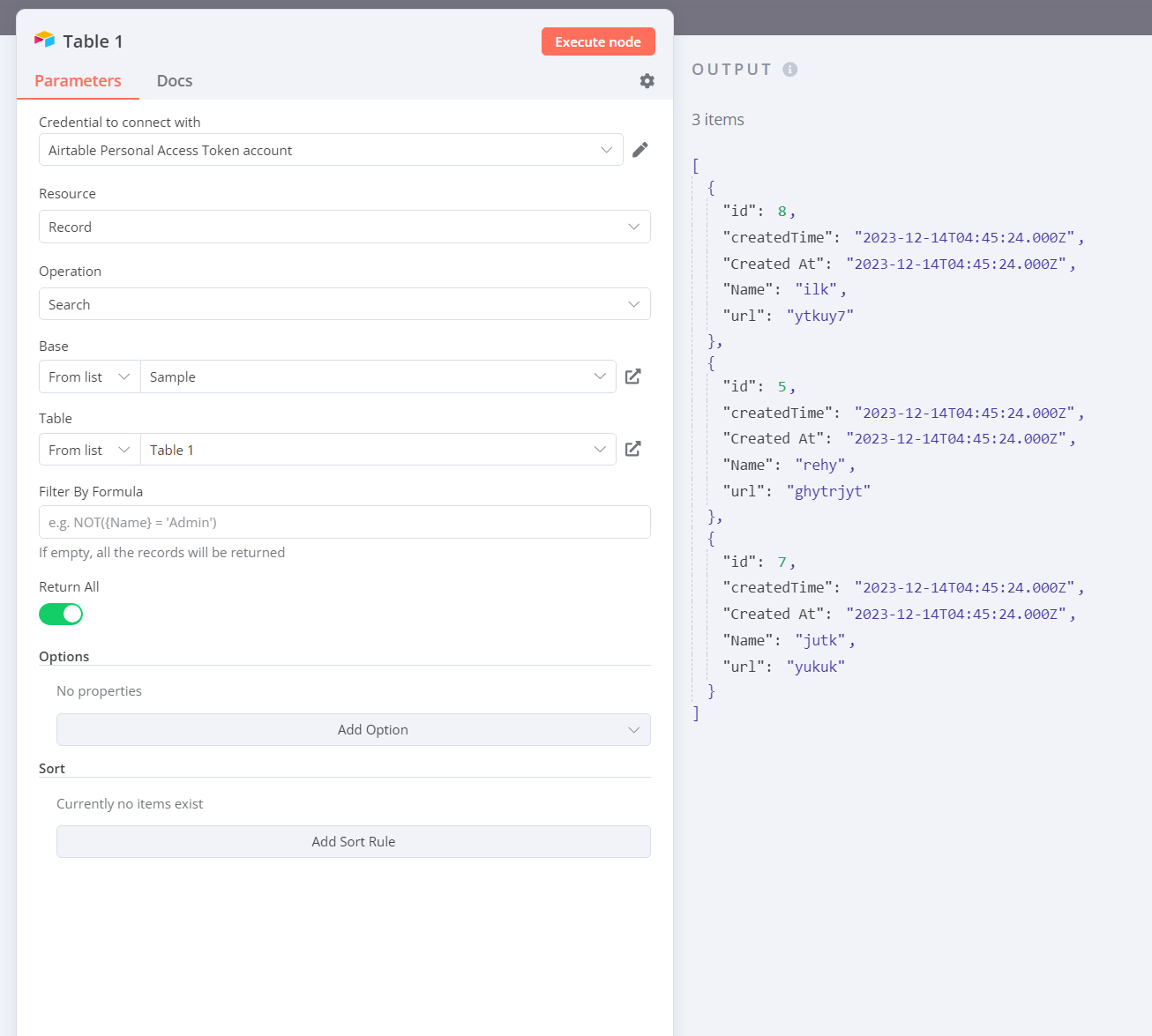Click 'Currently no items exist' text under Sort

[130, 804]
